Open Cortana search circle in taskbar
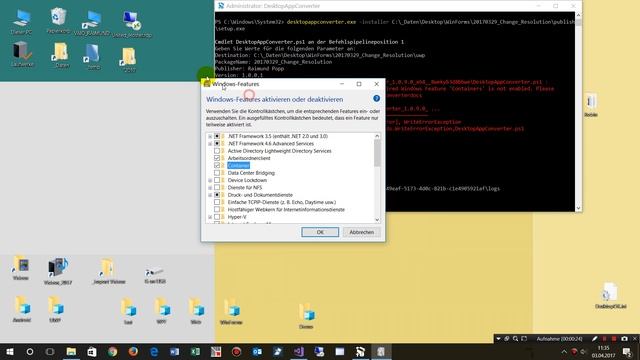Image resolution: width=640 pixels, height=360 pixels. tap(30, 351)
